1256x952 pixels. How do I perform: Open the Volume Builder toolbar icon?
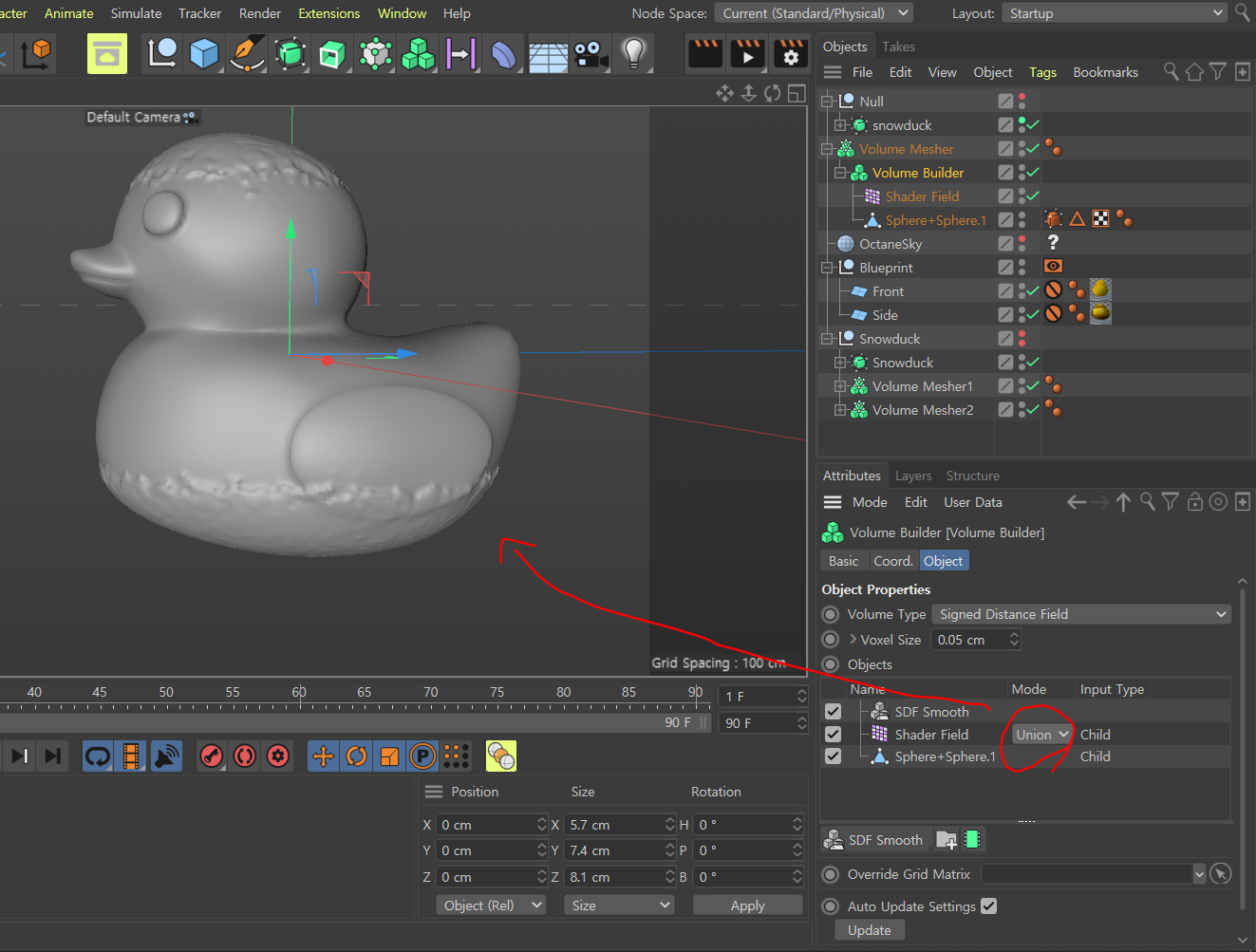point(418,54)
